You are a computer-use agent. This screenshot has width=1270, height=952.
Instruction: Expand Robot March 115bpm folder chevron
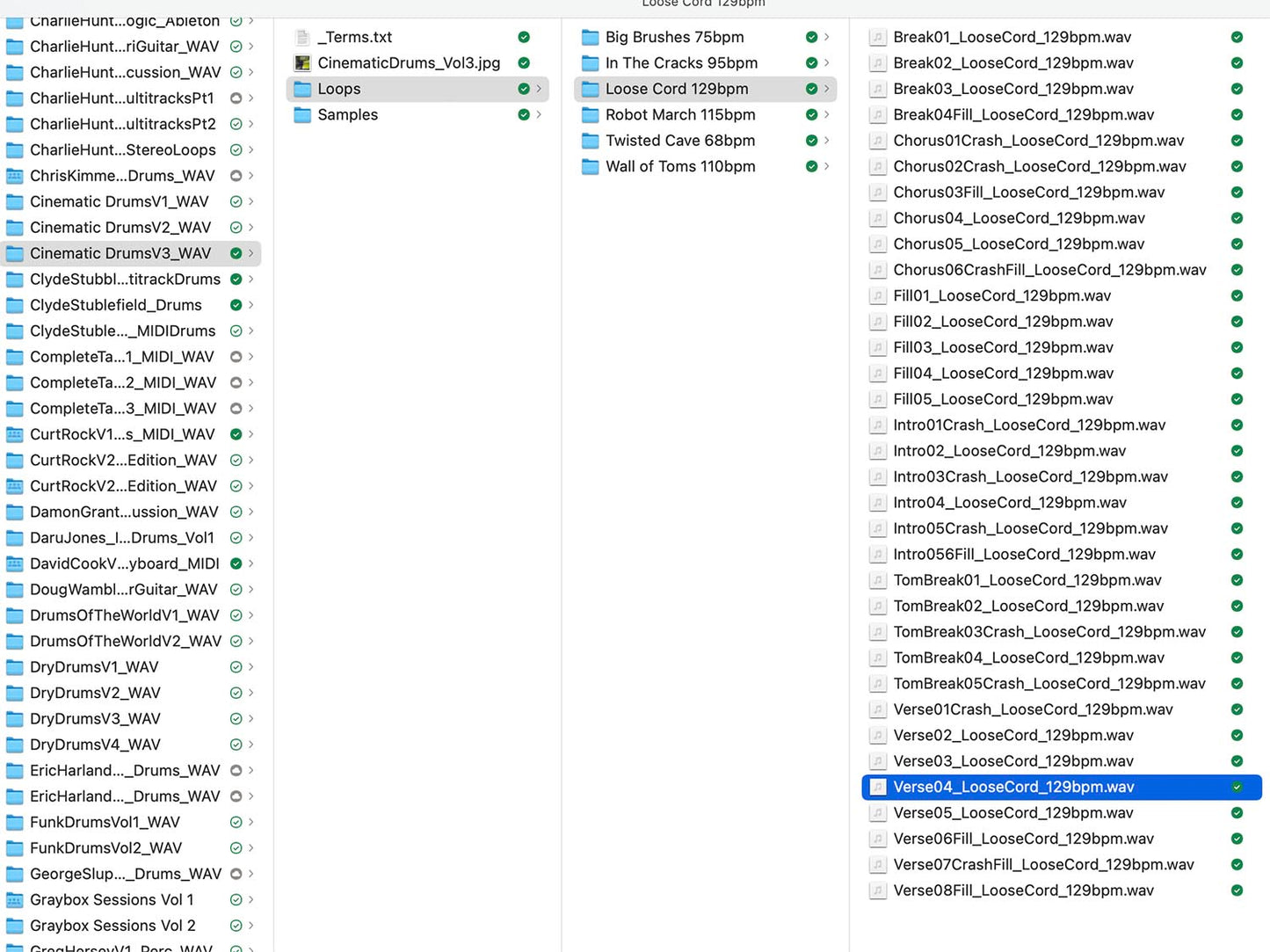[x=826, y=115]
